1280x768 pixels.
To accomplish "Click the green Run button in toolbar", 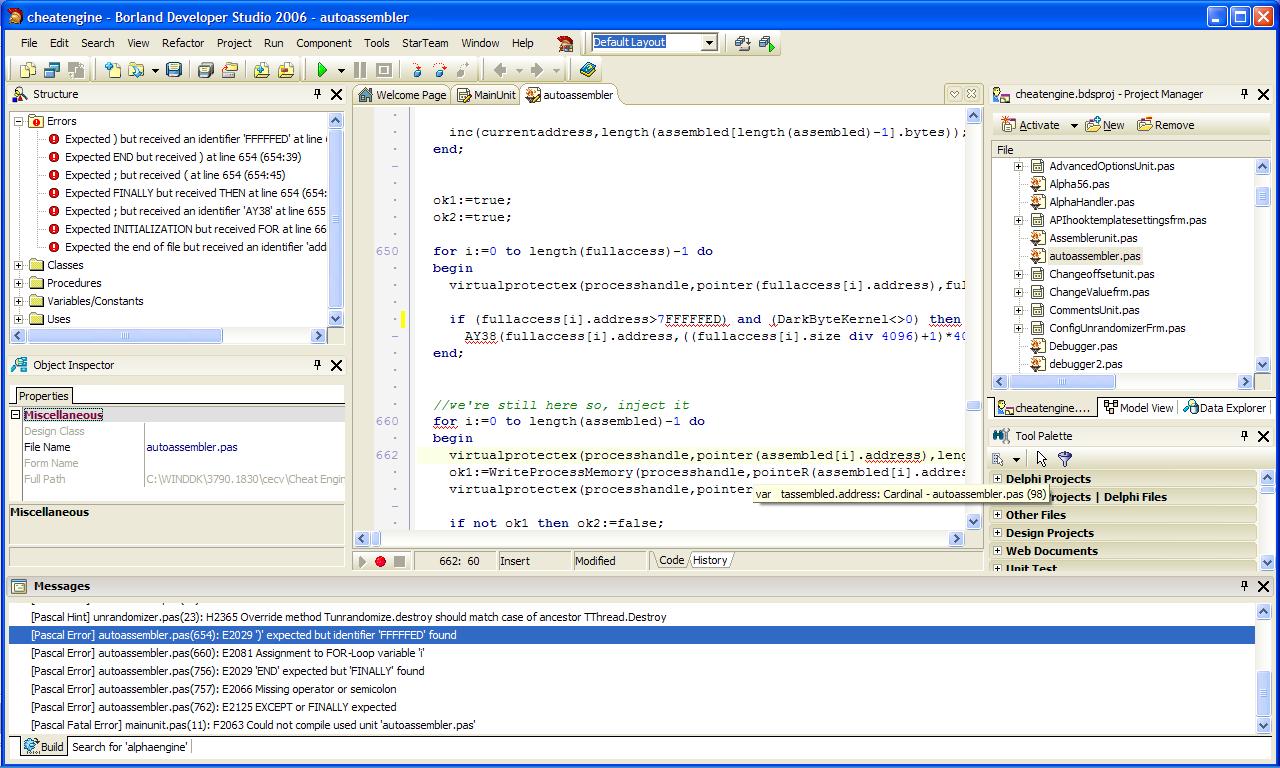I will (x=322, y=70).
